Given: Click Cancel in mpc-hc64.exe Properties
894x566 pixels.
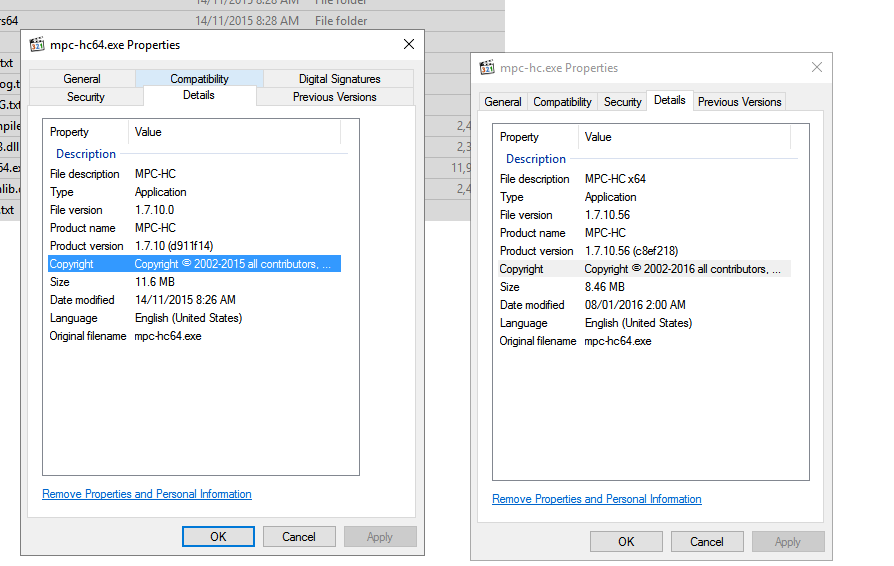Looking at the screenshot, I should pyautogui.click(x=299, y=537).
